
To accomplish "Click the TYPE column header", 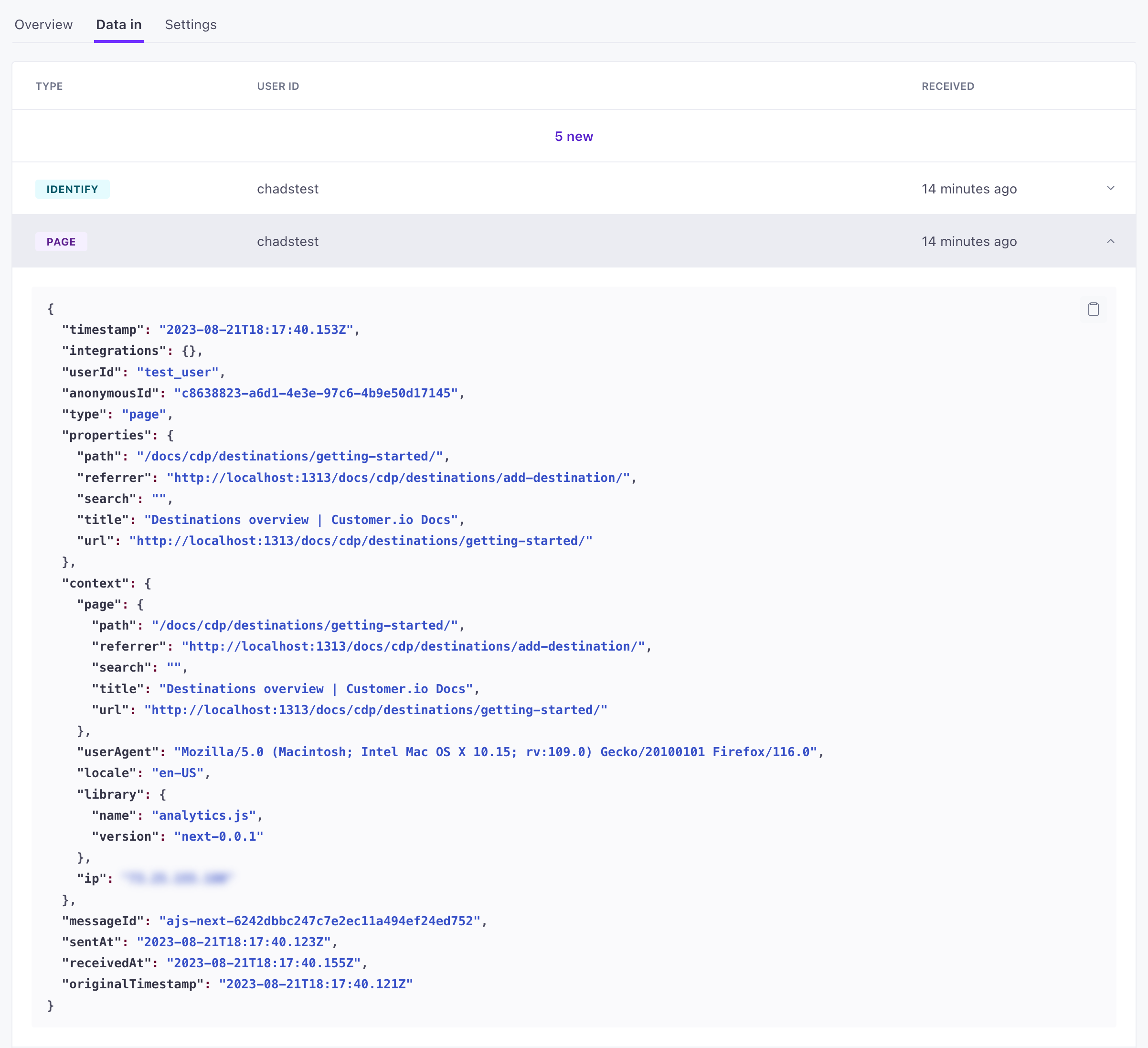I will (x=49, y=86).
